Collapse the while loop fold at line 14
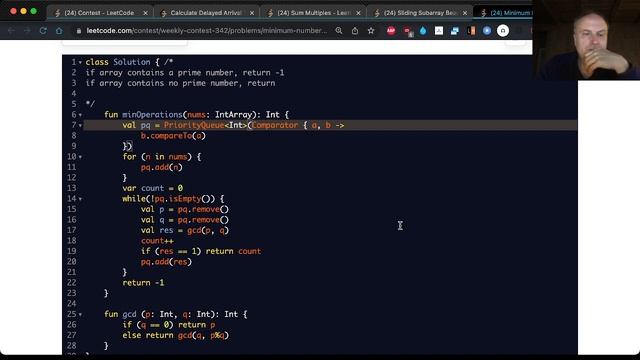 pos(80,199)
